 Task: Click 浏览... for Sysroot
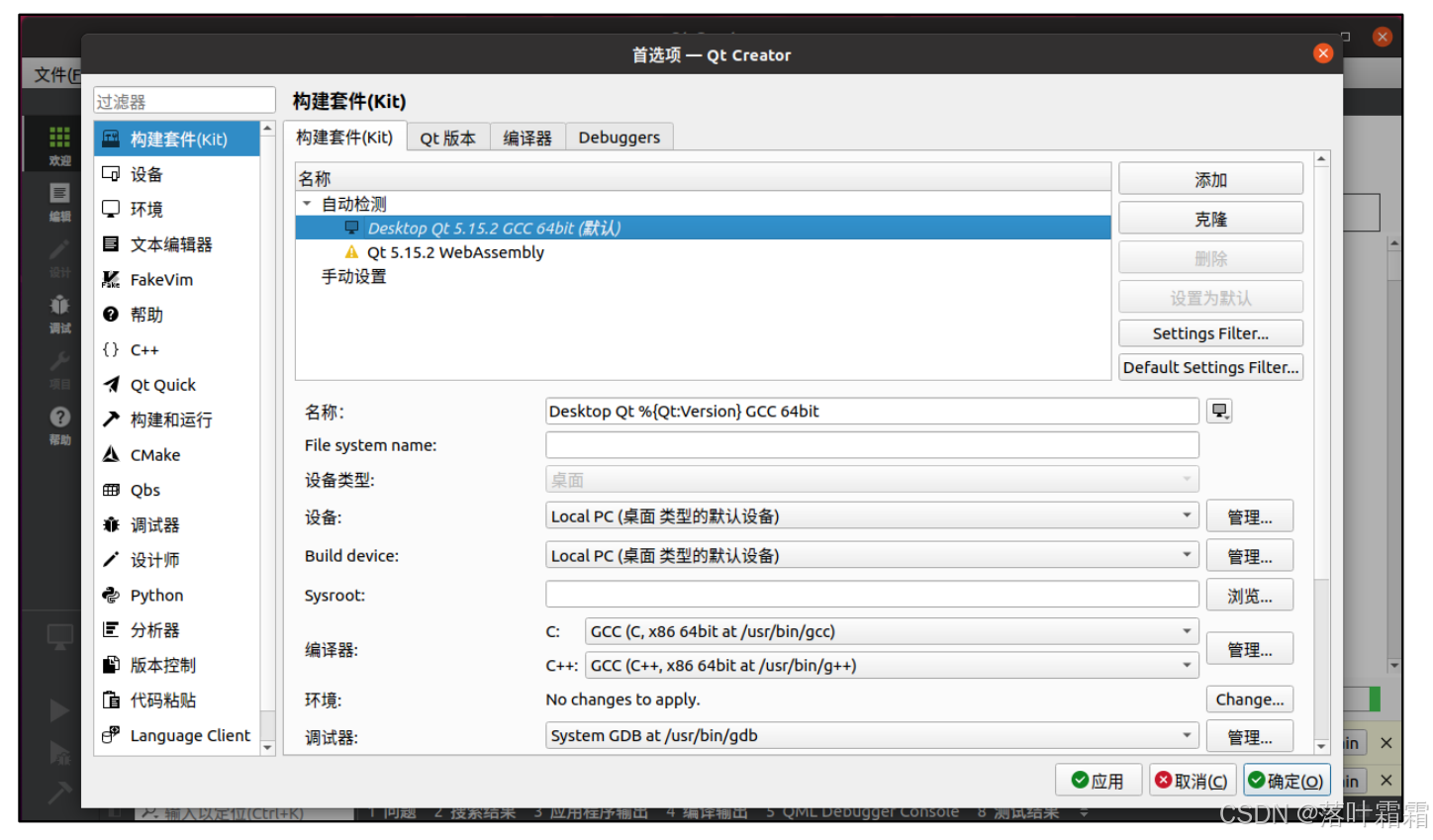pyautogui.click(x=1250, y=596)
